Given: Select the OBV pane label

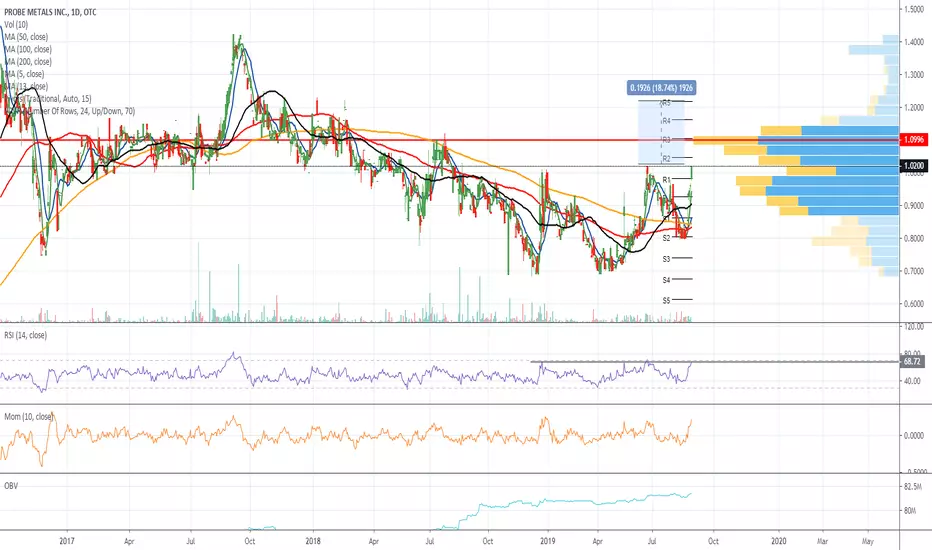Looking at the screenshot, I should click(x=11, y=486).
